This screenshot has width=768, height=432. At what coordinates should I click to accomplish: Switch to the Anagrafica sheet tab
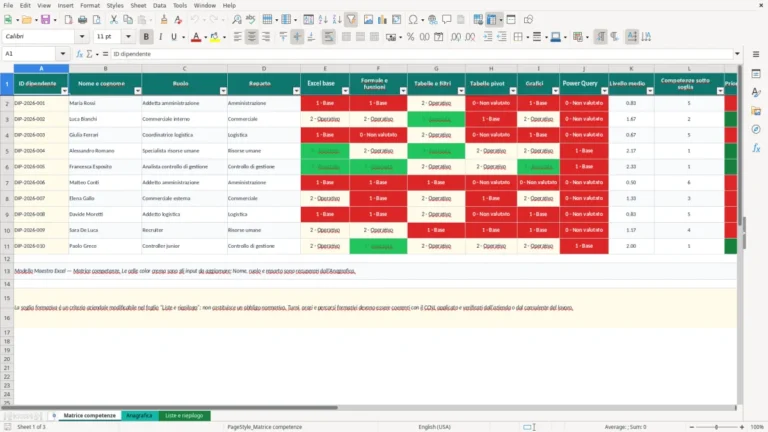(x=139, y=415)
